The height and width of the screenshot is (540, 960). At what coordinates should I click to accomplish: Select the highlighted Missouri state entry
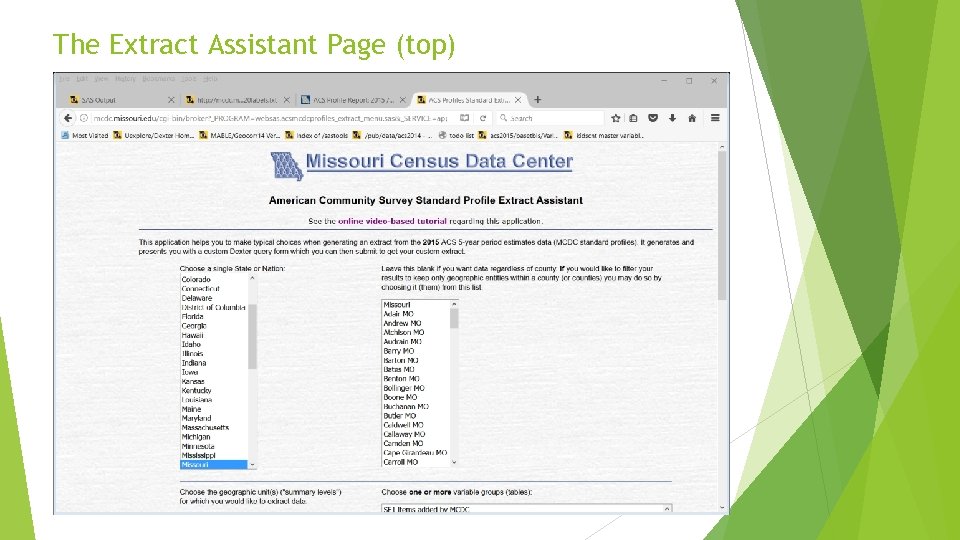coord(214,465)
